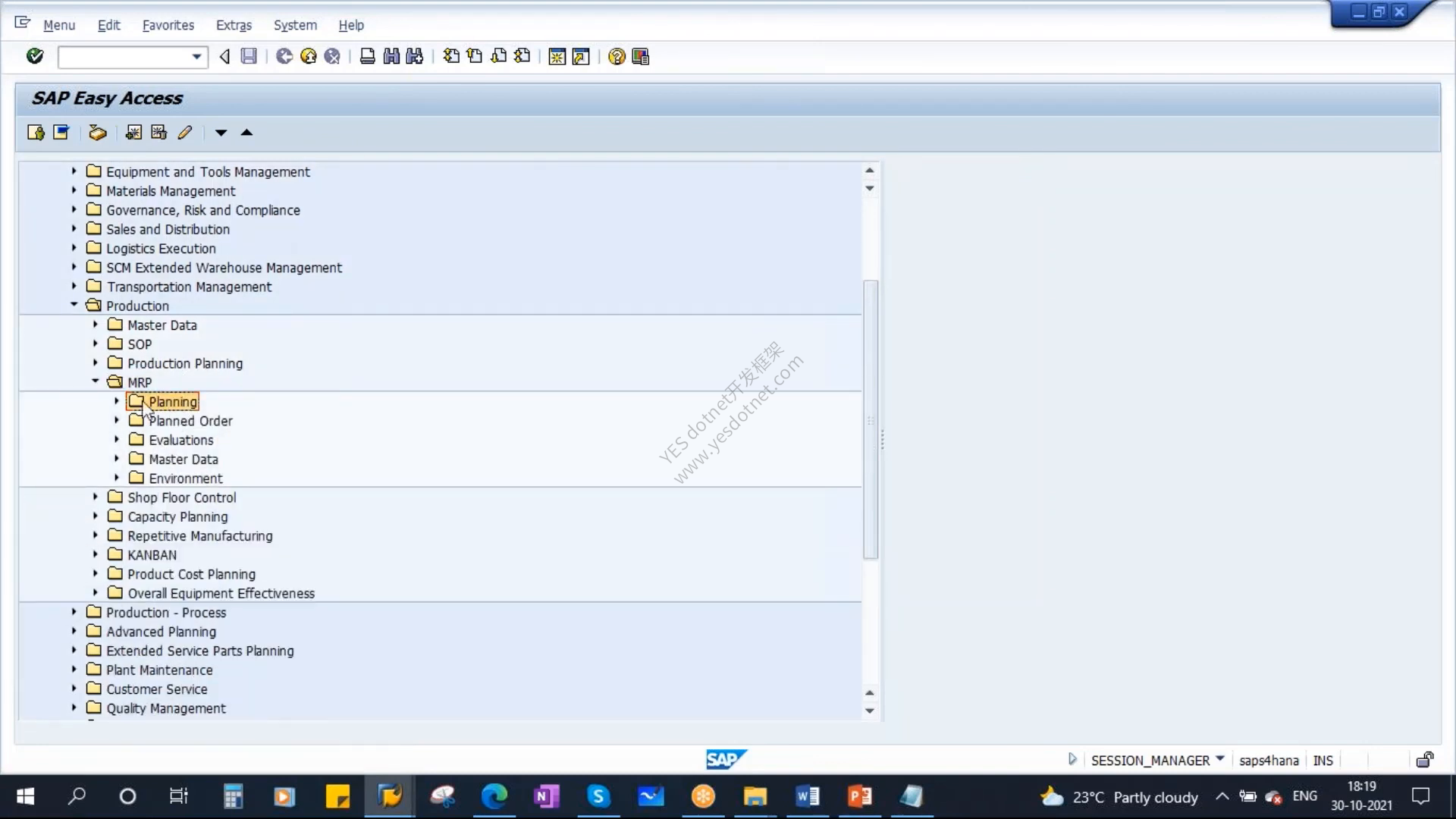Click the Print icon
The height and width of the screenshot is (819, 1456).
click(x=367, y=56)
